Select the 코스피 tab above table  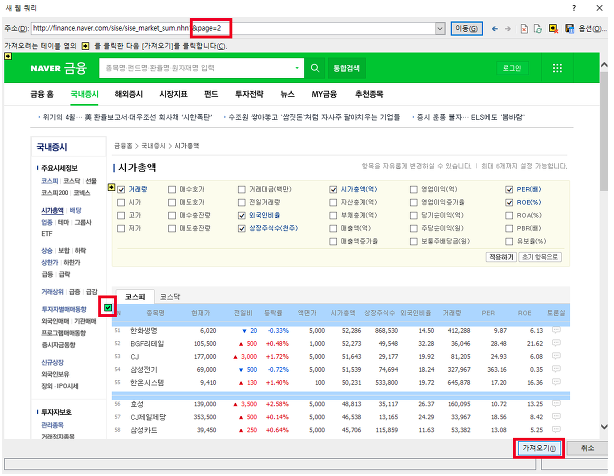[x=135, y=297]
